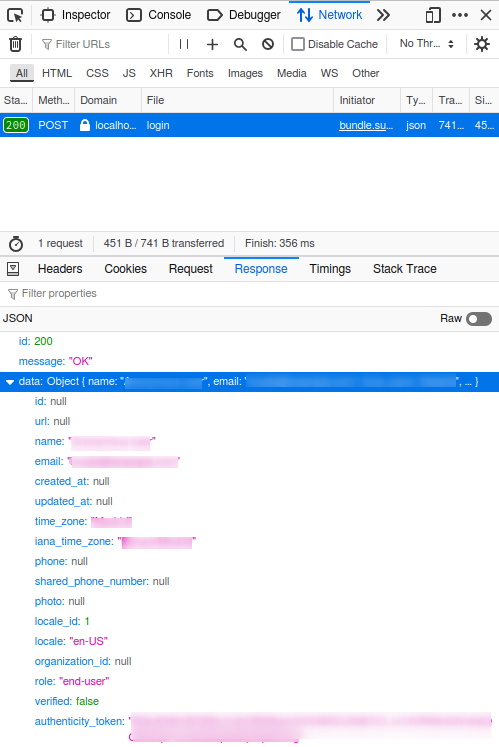Open request blocking icon
499x747 pixels.
[x=268, y=44]
